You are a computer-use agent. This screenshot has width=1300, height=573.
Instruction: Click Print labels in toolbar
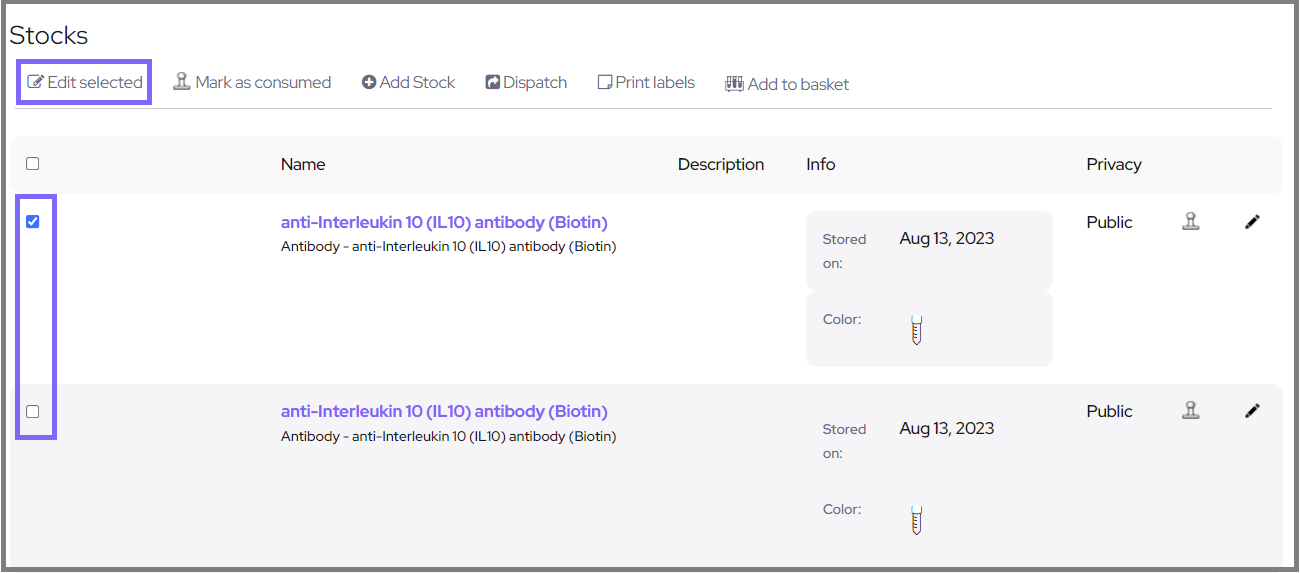coord(646,82)
